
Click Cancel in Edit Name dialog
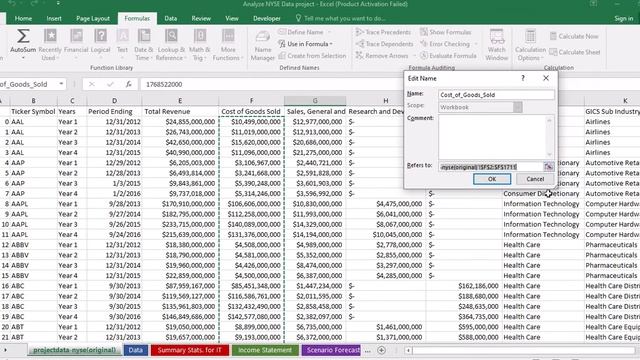click(535, 179)
